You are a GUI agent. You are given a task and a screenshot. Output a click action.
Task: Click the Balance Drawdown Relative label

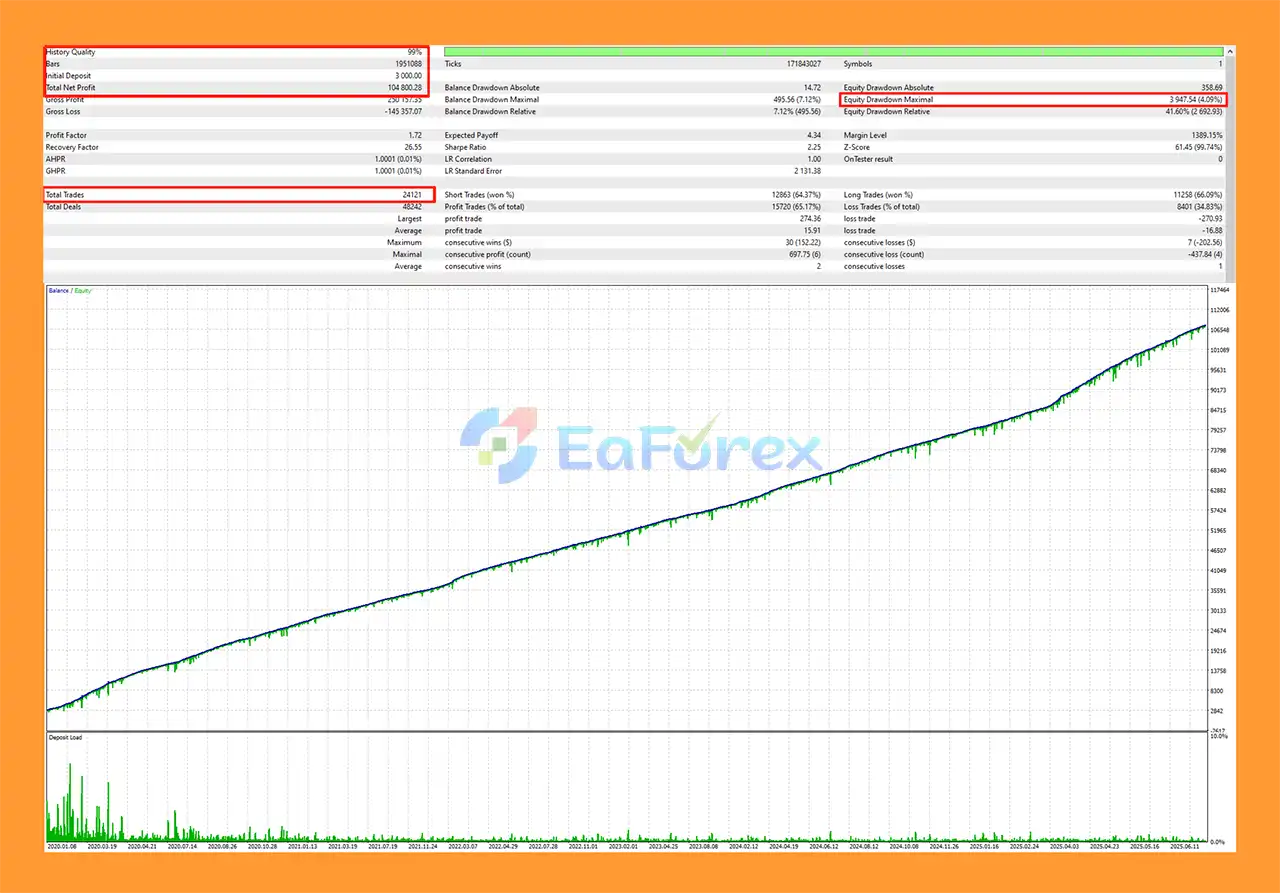(x=490, y=111)
